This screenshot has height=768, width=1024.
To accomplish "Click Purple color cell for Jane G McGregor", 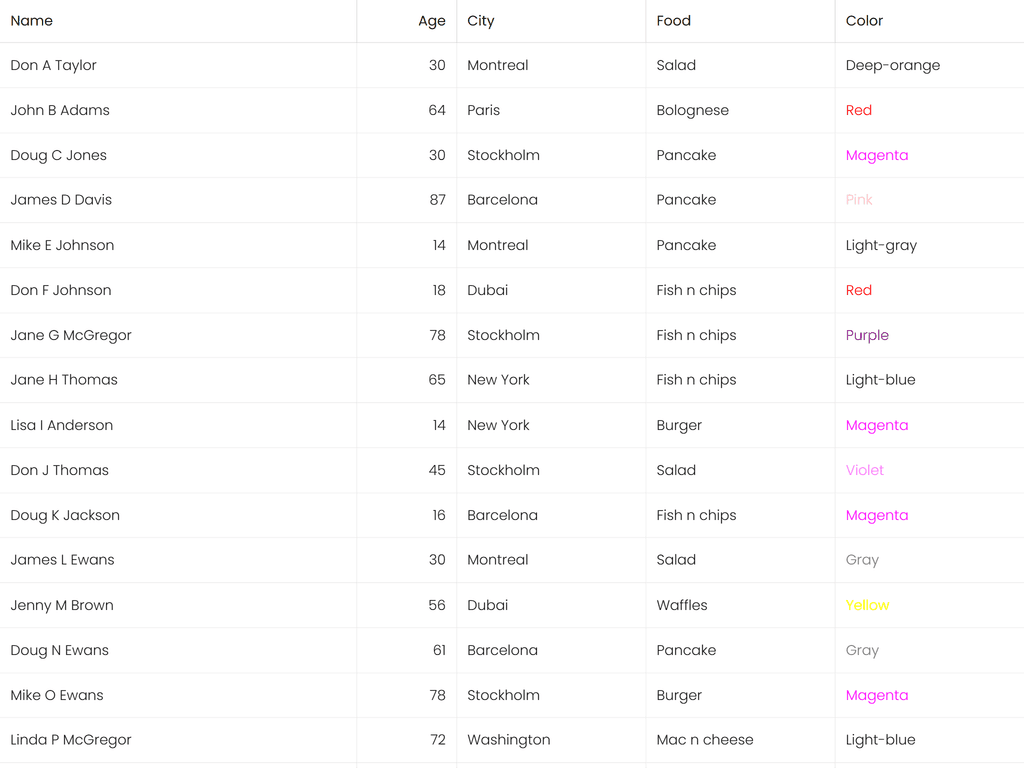I will [x=867, y=336].
